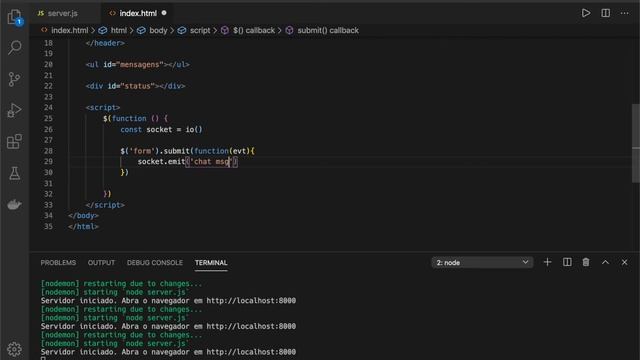640x360 pixels.
Task: Click index.html in the breadcrumb
Action: coord(69,30)
